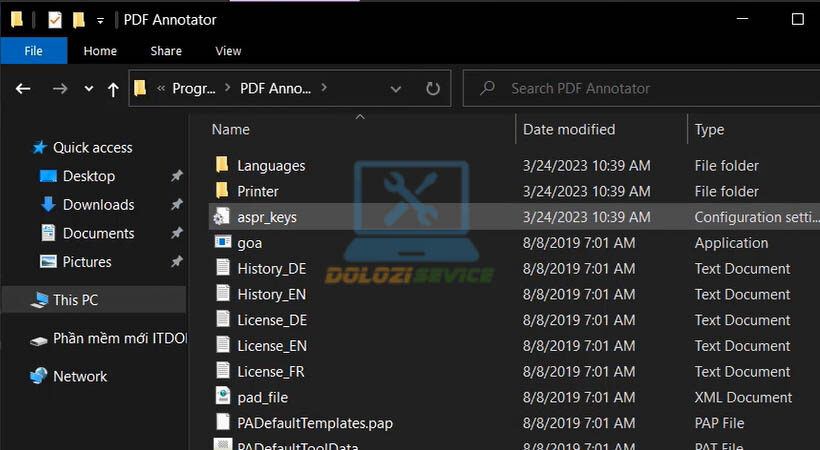Select Network in the navigation pane
This screenshot has height=450, width=820.
[80, 376]
